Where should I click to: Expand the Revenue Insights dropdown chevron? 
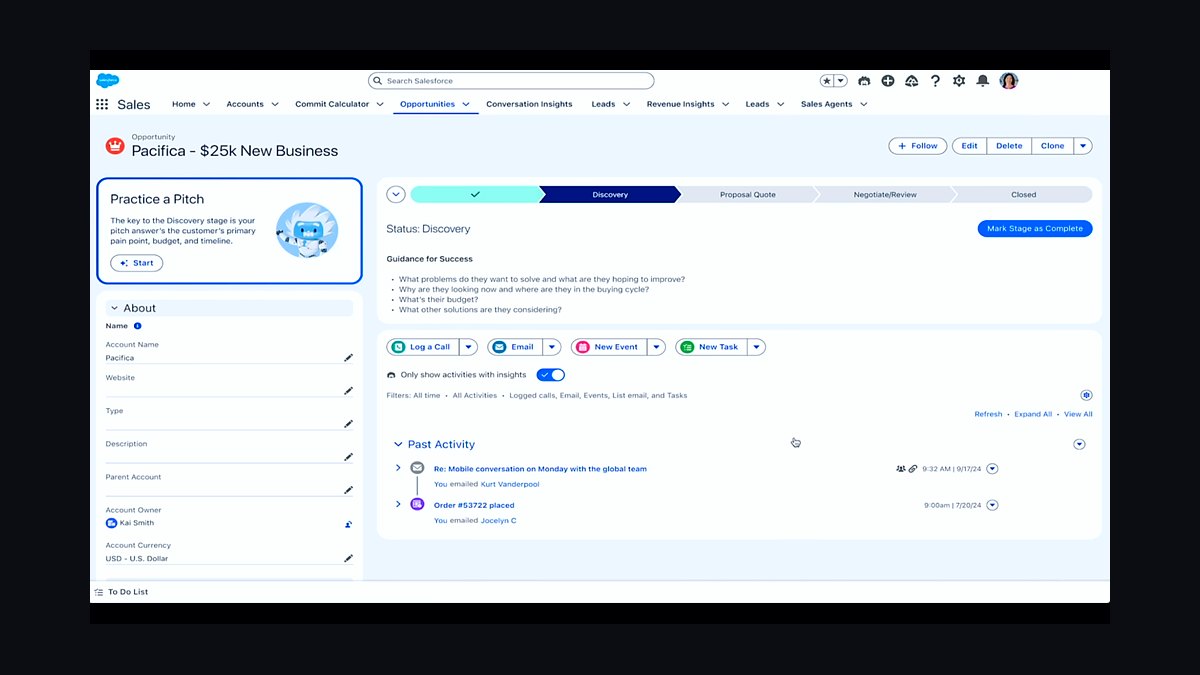pyautogui.click(x=725, y=104)
